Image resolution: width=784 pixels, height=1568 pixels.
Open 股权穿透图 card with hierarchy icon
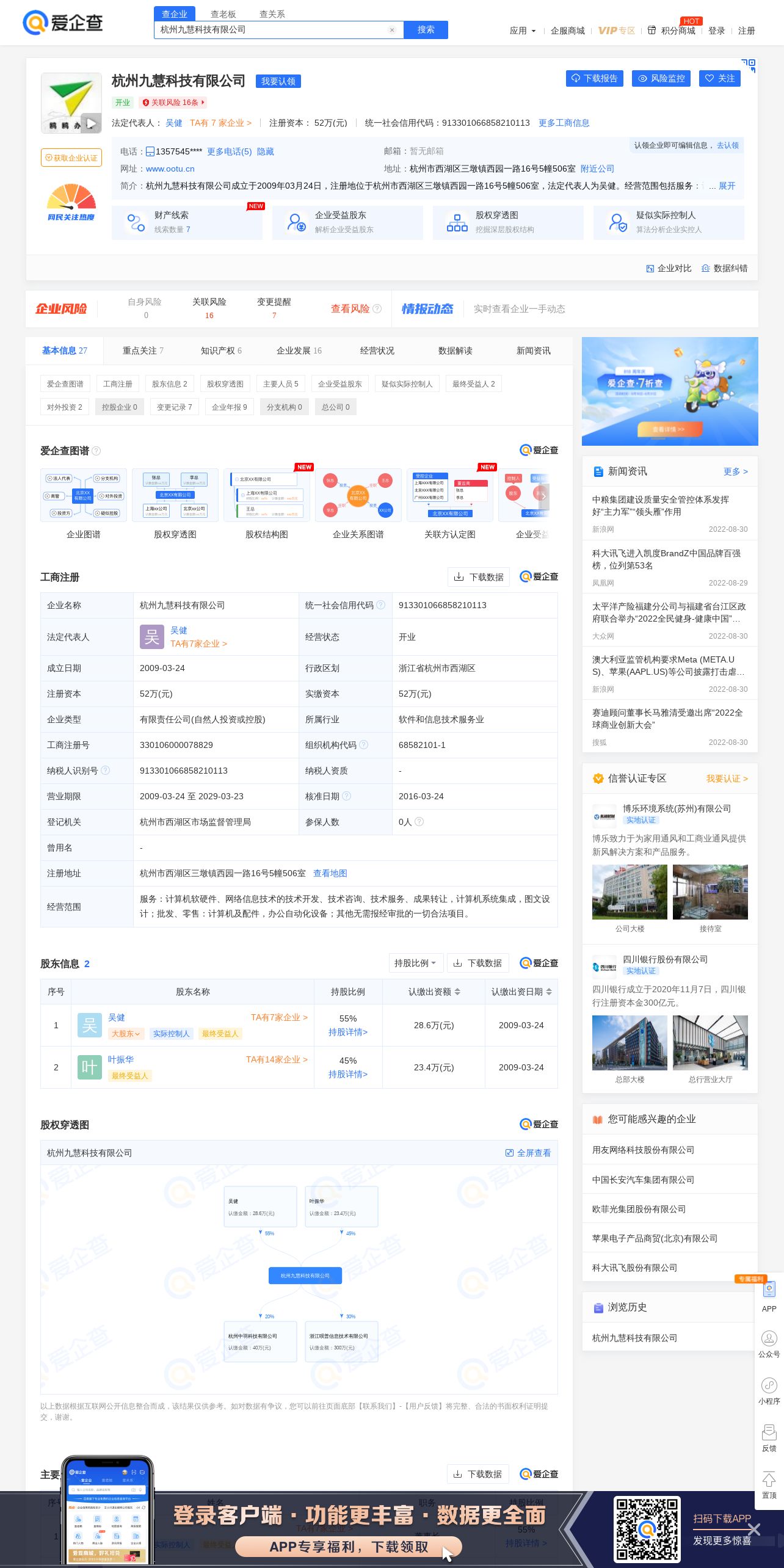tap(508, 222)
